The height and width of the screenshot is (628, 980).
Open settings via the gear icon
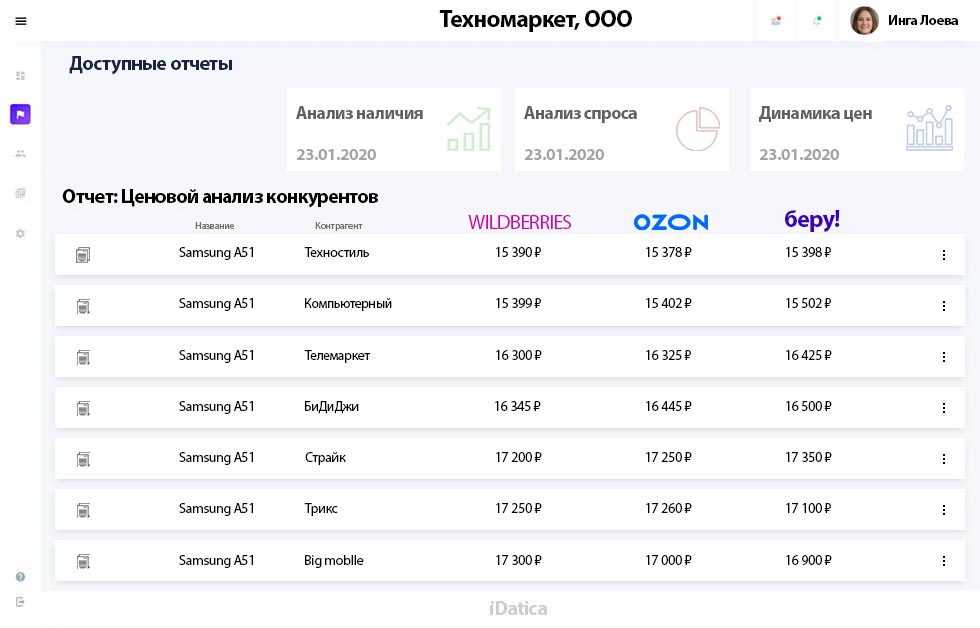tap(20, 233)
